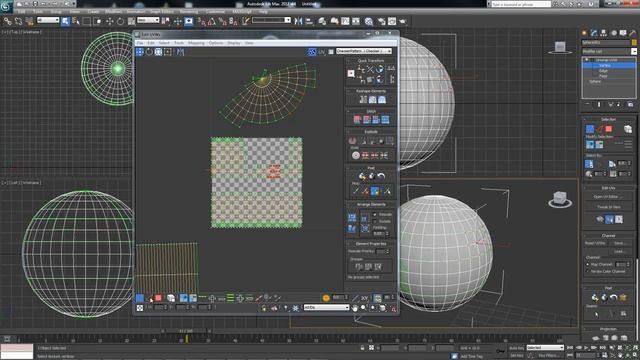Viewport: 640px width, 360px height.
Task: Select Polygon sub-object mode in UV editor bottom bar
Action: pos(158,298)
